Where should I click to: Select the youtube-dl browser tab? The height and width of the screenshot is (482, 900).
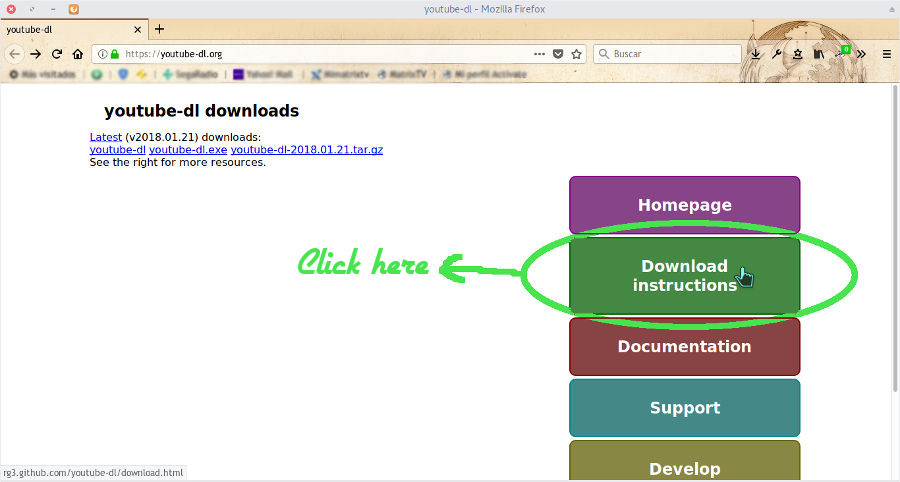coord(73,29)
